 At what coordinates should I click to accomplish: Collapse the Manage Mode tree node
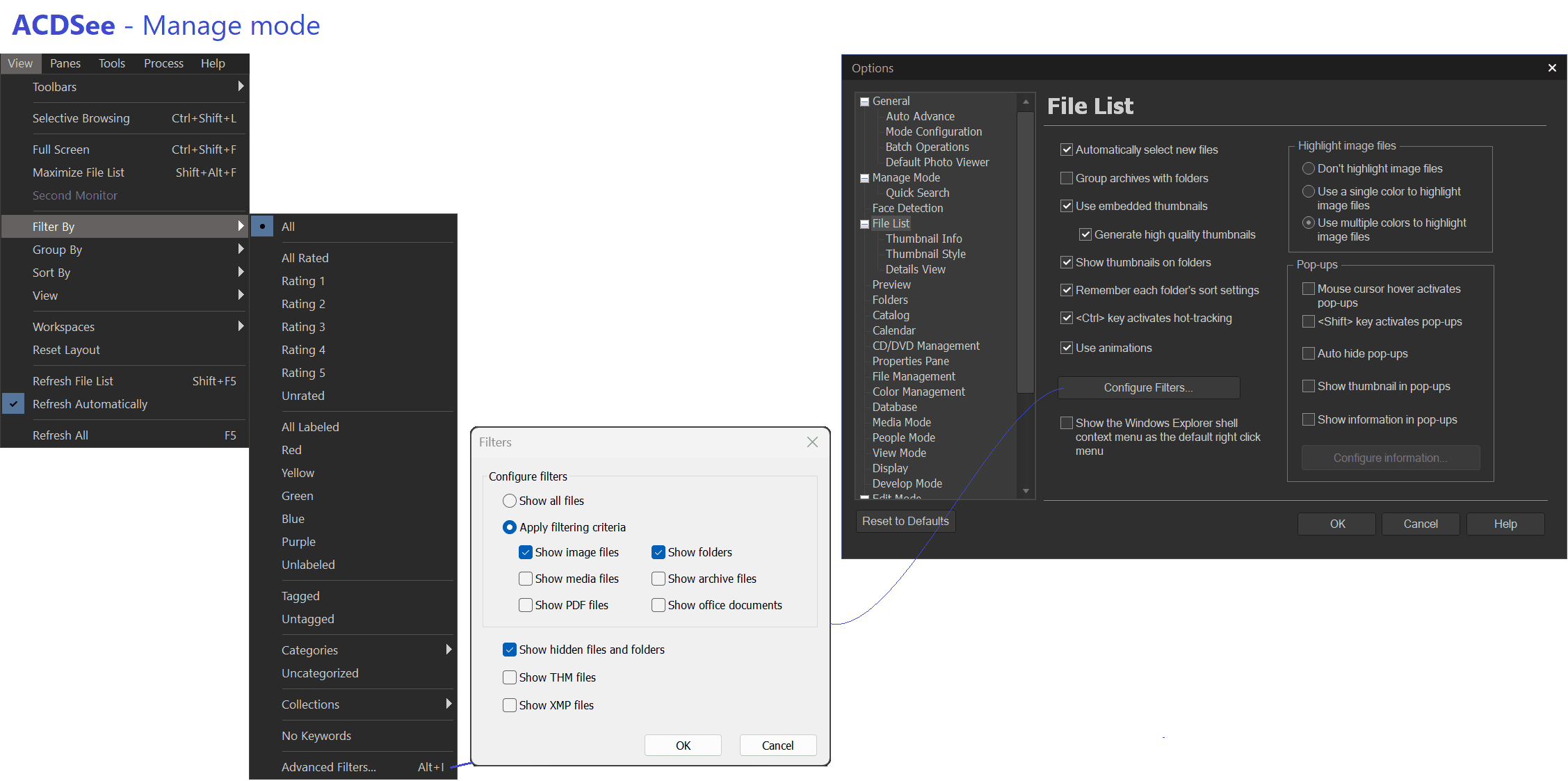(864, 178)
